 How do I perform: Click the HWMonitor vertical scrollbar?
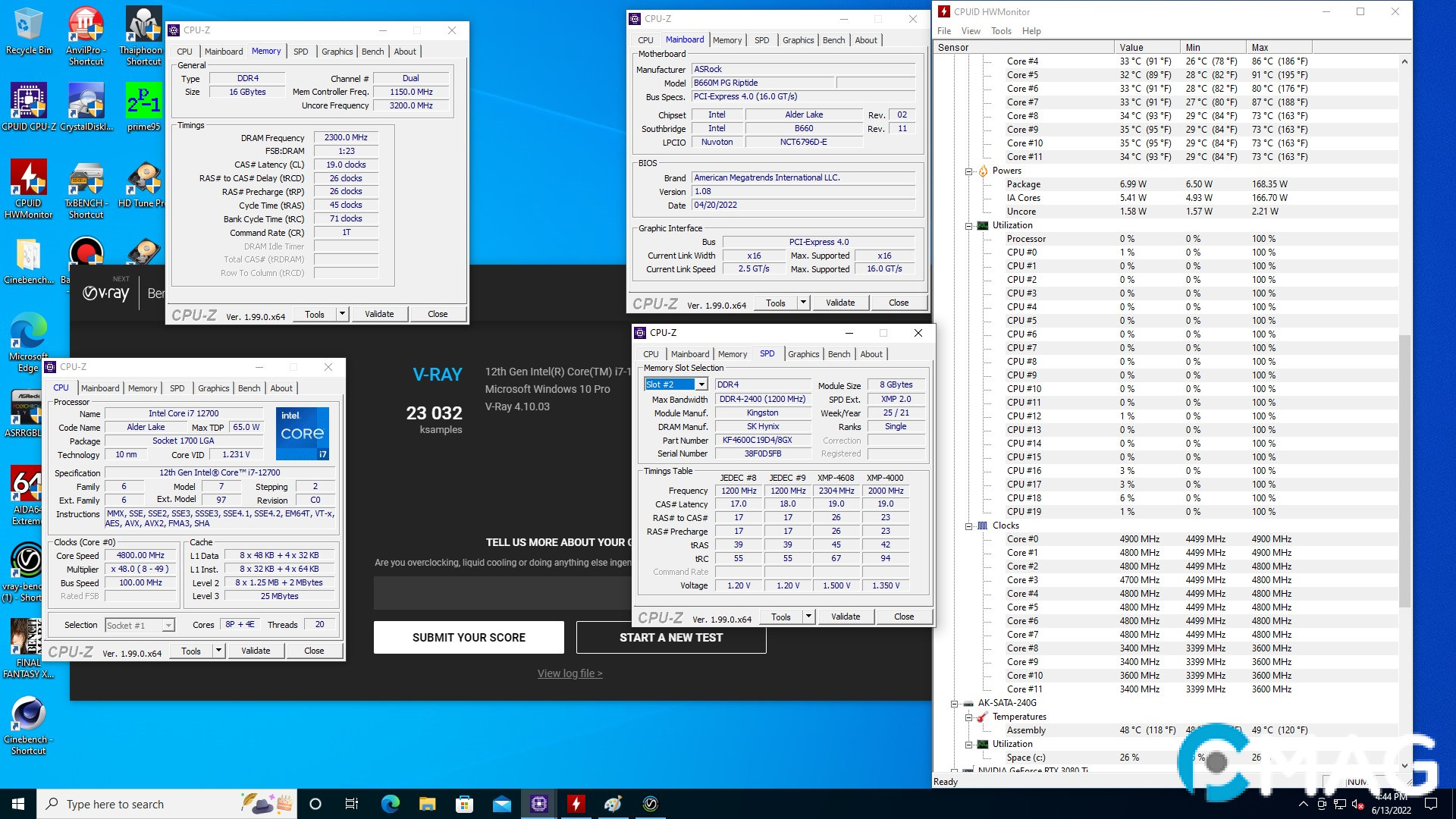(x=1404, y=470)
